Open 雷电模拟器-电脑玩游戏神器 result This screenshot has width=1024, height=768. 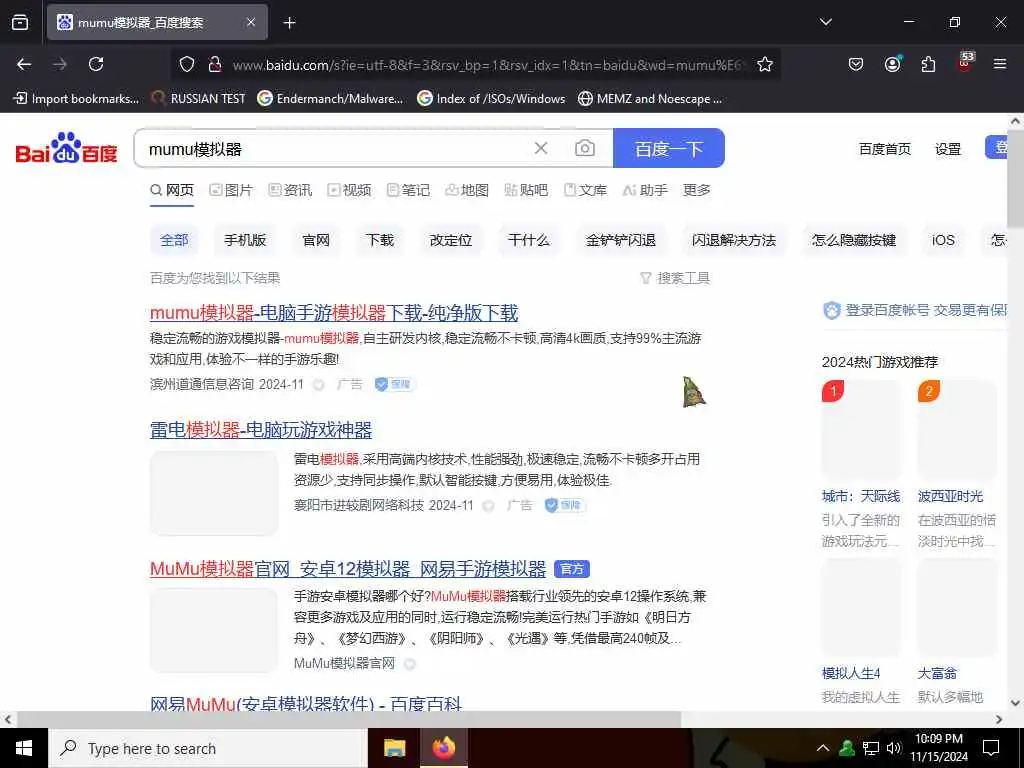pyautogui.click(x=261, y=430)
